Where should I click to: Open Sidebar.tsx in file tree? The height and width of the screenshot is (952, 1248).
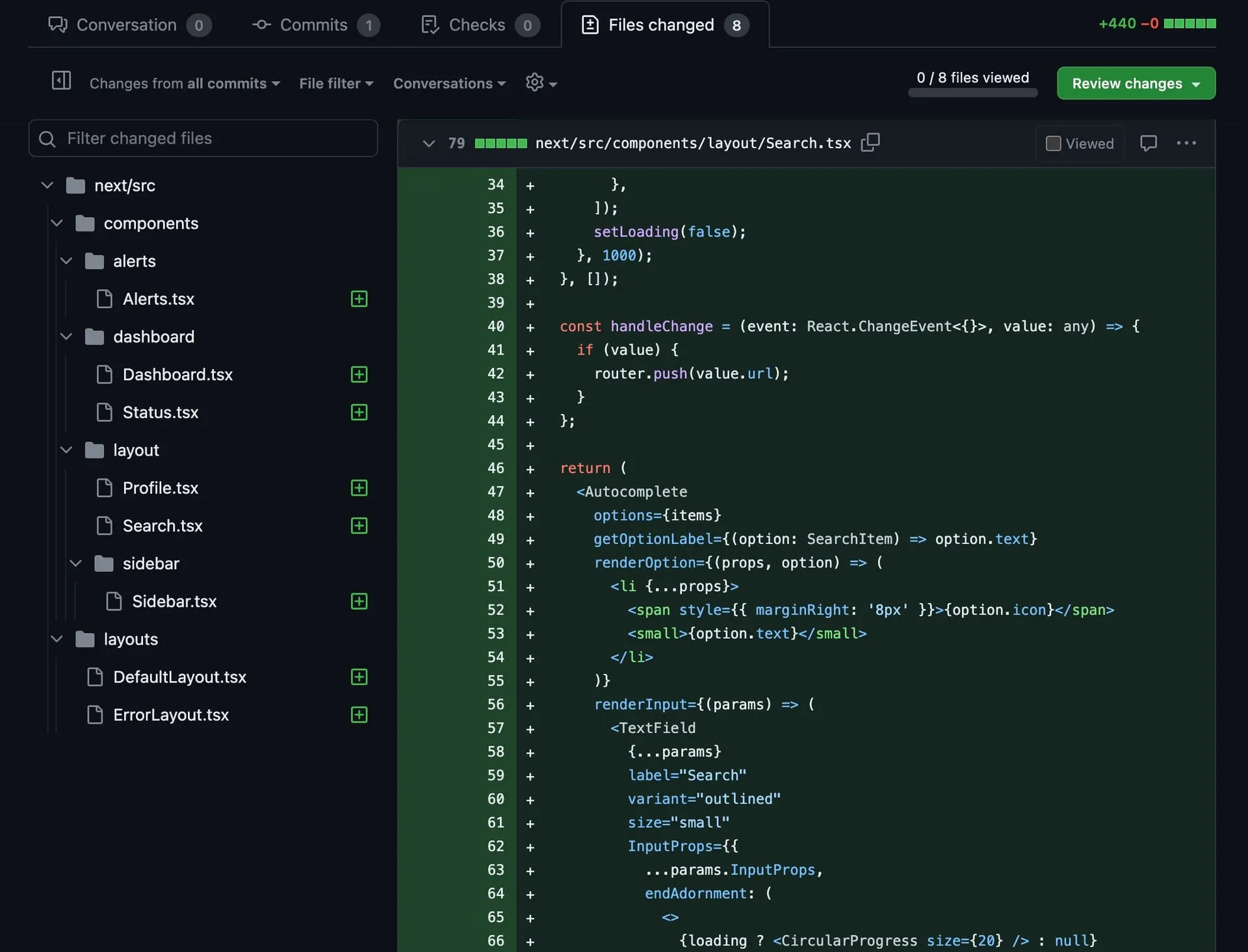tap(174, 601)
